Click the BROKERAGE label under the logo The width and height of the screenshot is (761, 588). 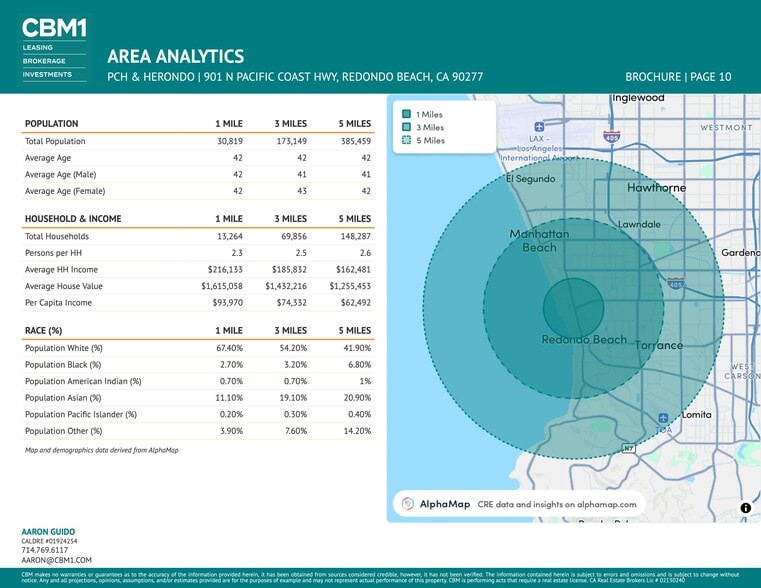pos(44,61)
